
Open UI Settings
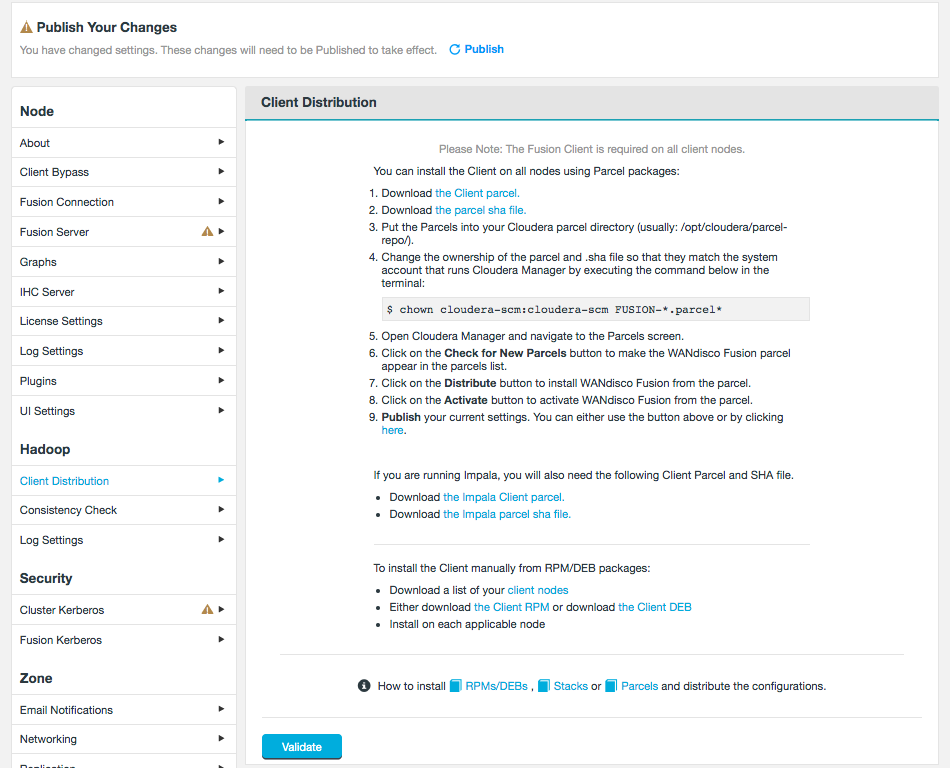coord(124,411)
